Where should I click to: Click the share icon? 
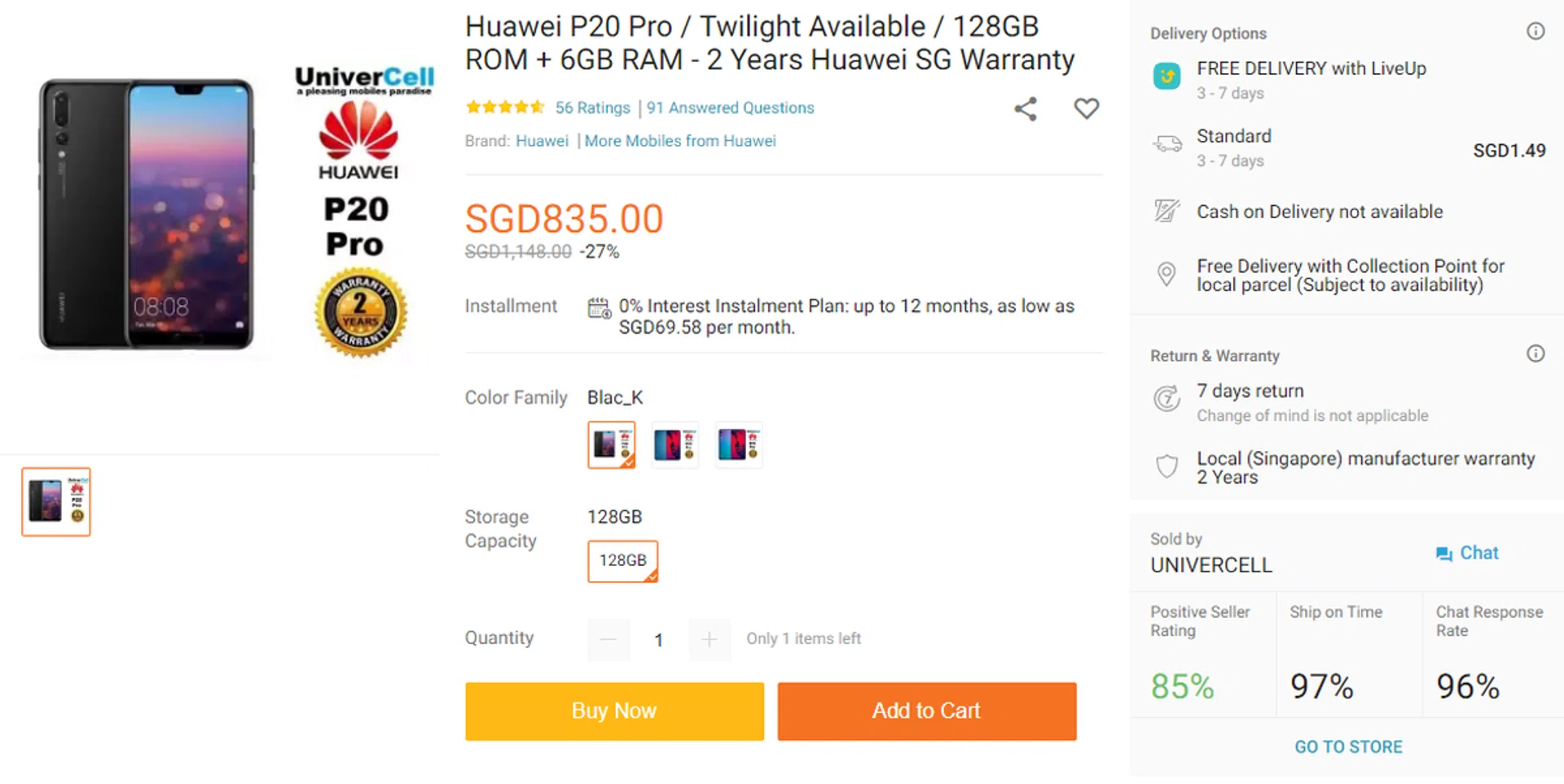pos(1026,109)
